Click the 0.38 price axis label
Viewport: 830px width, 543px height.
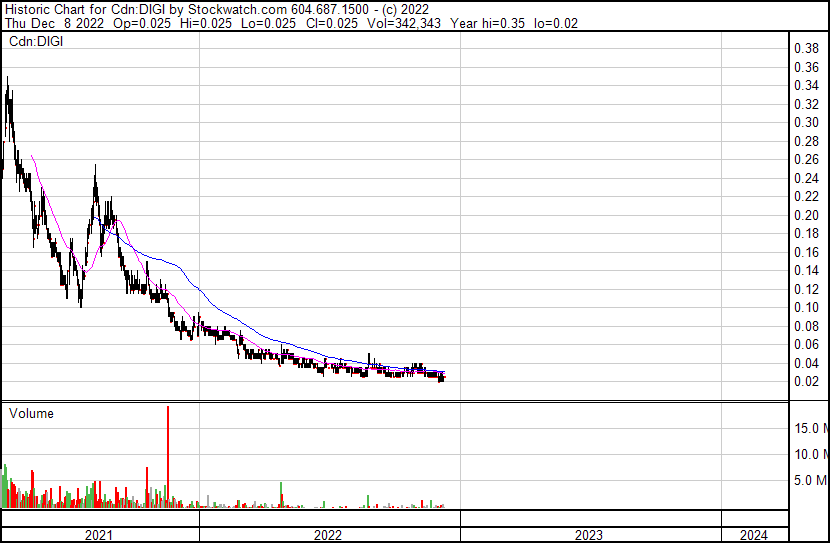tap(807, 48)
